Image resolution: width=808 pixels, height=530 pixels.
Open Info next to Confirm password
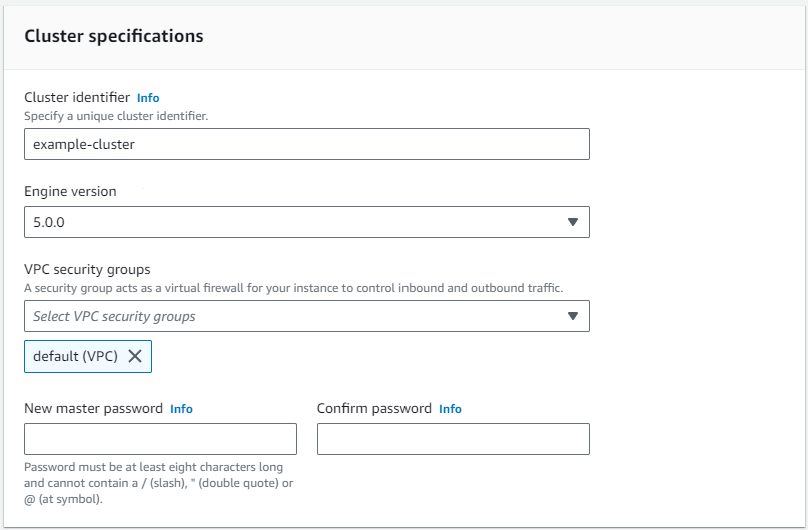pos(450,409)
